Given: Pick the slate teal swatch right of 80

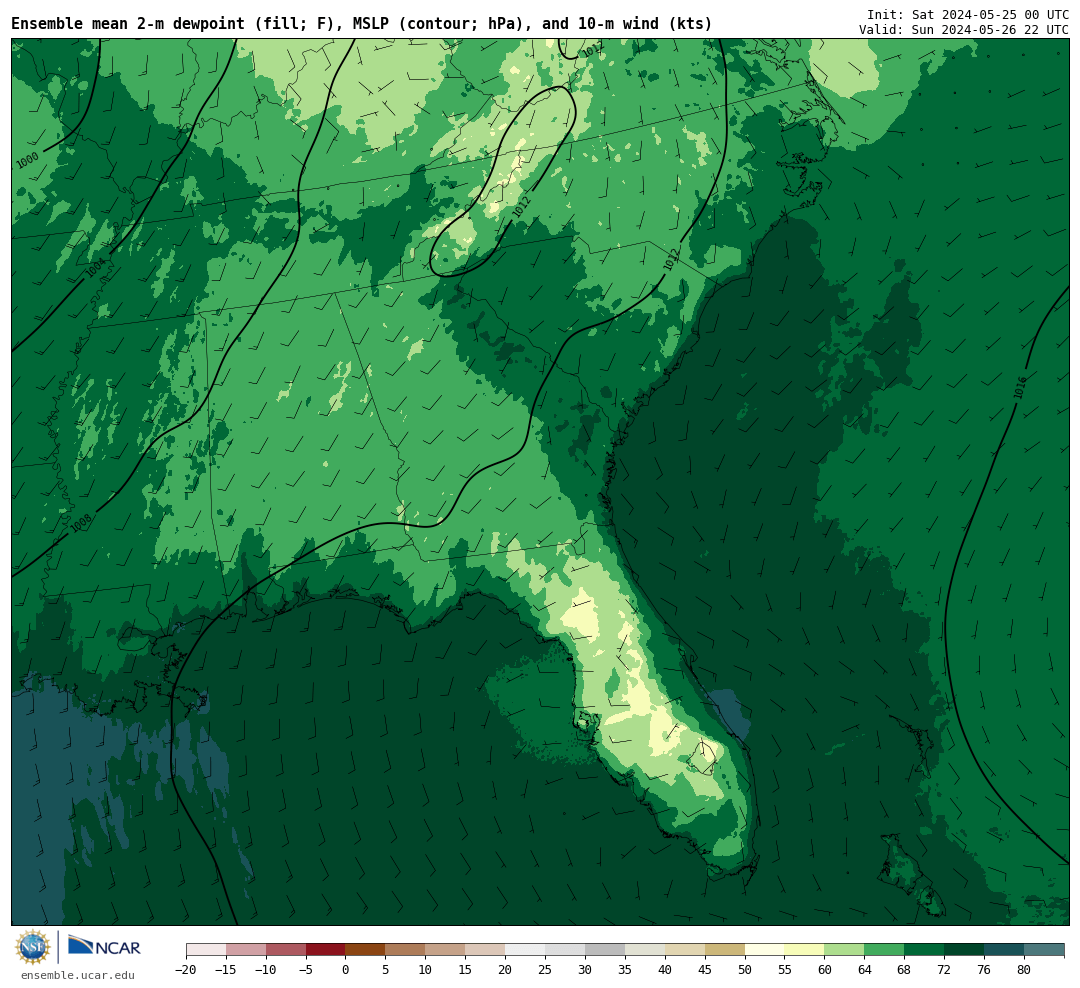Looking at the screenshot, I should 1045,950.
